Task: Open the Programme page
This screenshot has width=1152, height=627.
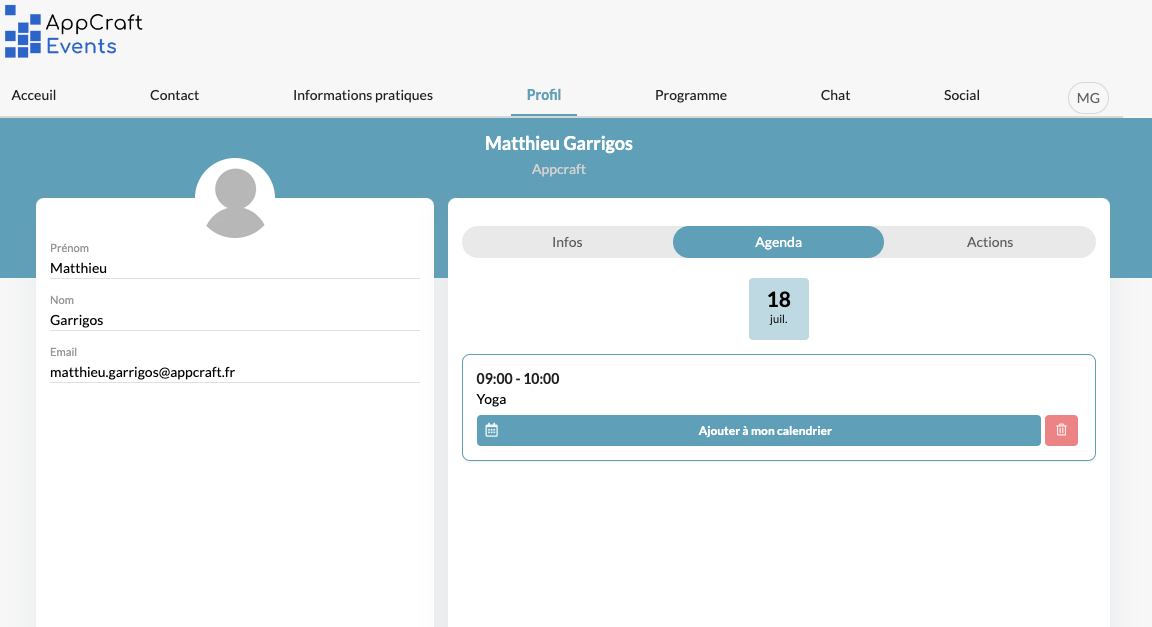Action: tap(691, 96)
